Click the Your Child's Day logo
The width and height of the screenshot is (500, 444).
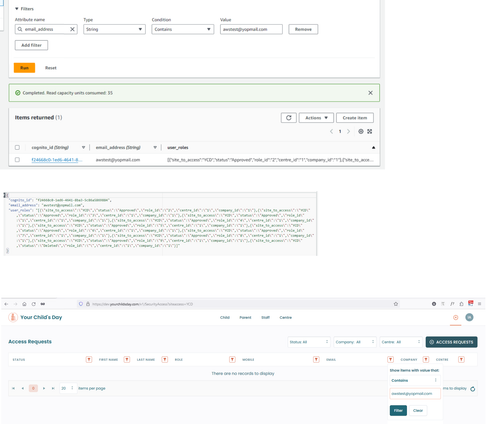35,317
